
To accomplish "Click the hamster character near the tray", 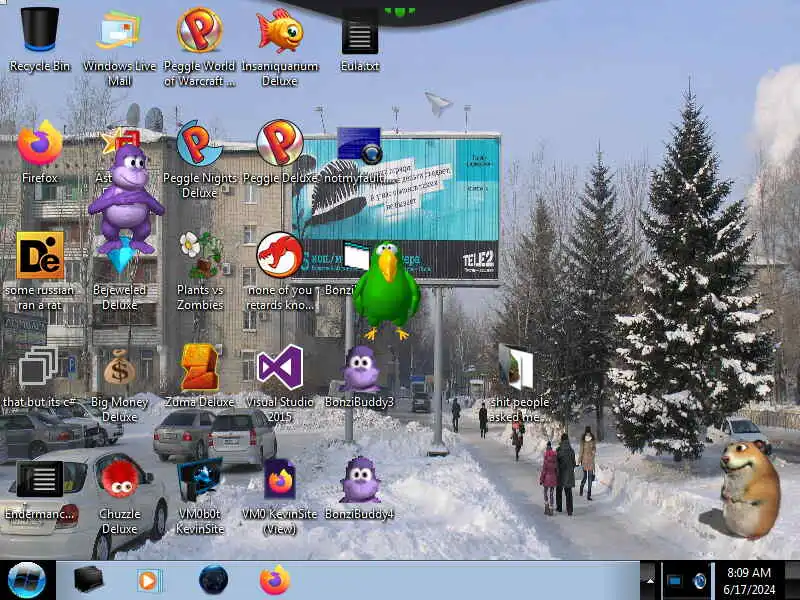I will pos(750,489).
